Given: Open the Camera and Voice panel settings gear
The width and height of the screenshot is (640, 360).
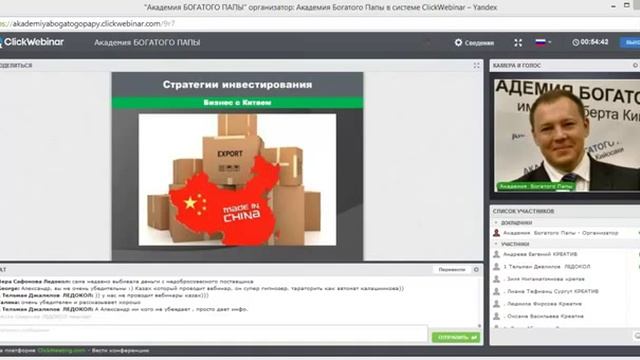Looking at the screenshot, I should (x=636, y=65).
